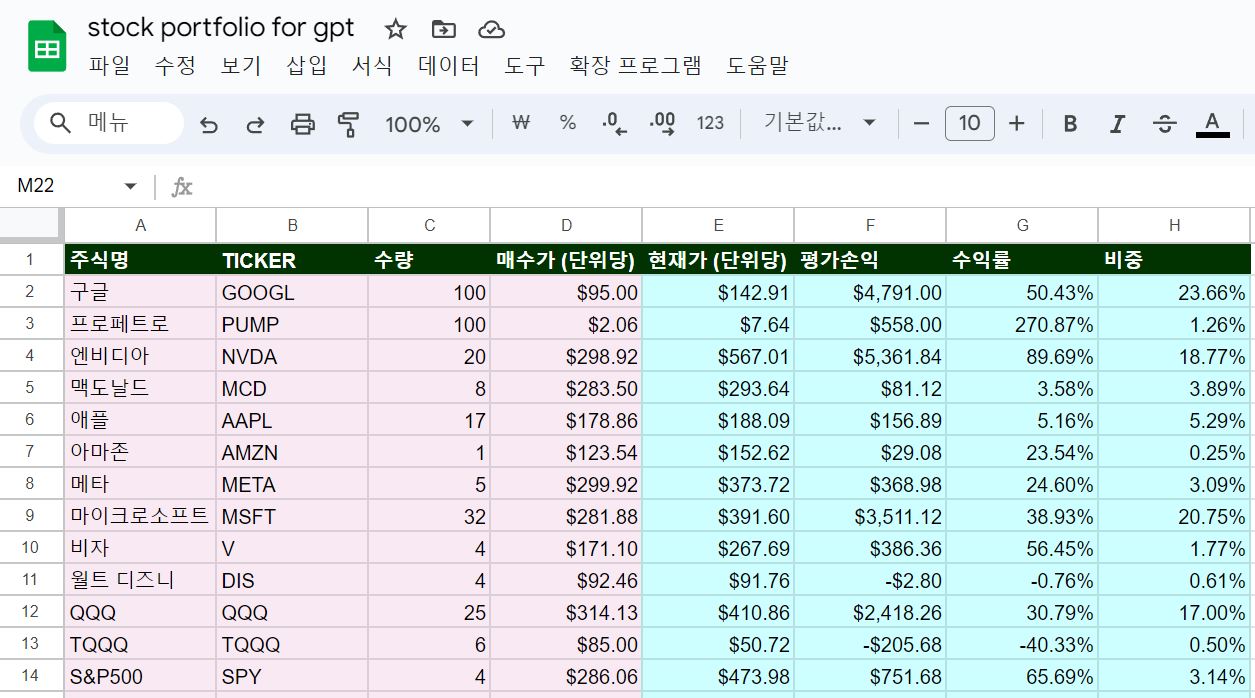Click the fx formula bar icon

pos(182,187)
